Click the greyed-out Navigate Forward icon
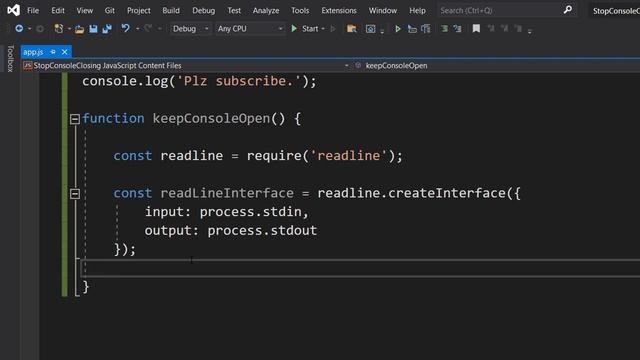This screenshot has width=640, height=360. (x=40, y=29)
